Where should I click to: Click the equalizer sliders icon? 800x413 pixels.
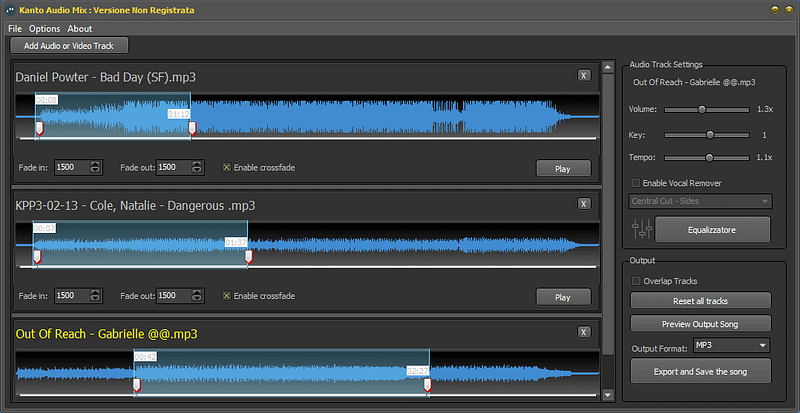click(x=642, y=229)
